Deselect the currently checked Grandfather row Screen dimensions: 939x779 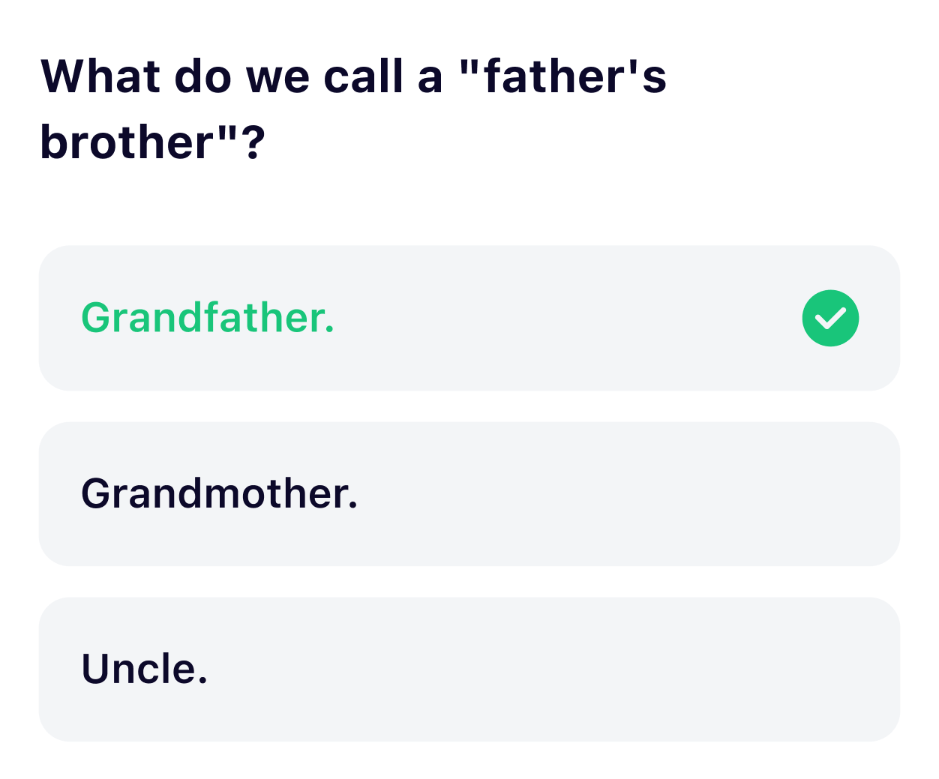(x=469, y=318)
